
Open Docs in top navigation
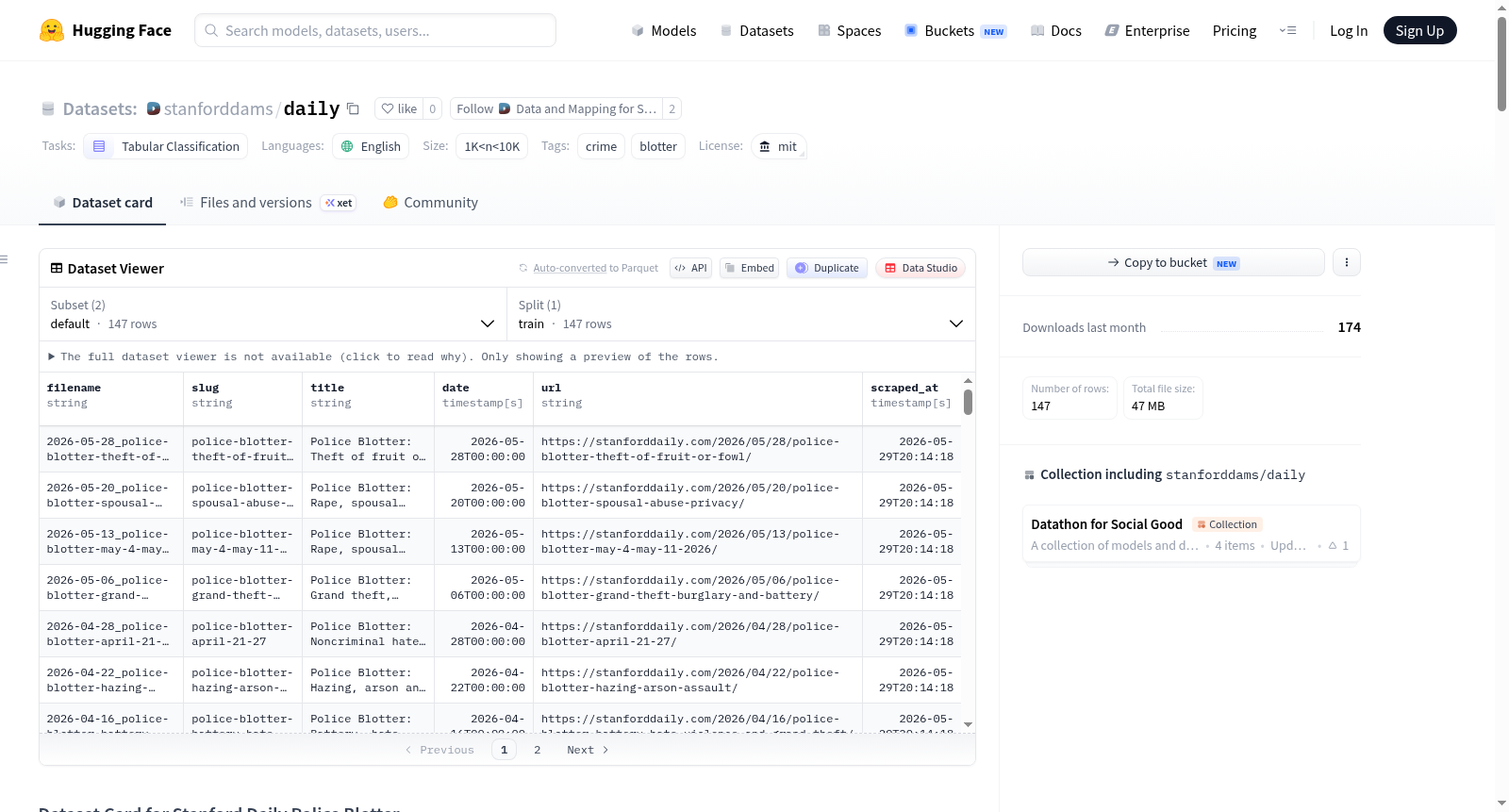coord(1055,30)
